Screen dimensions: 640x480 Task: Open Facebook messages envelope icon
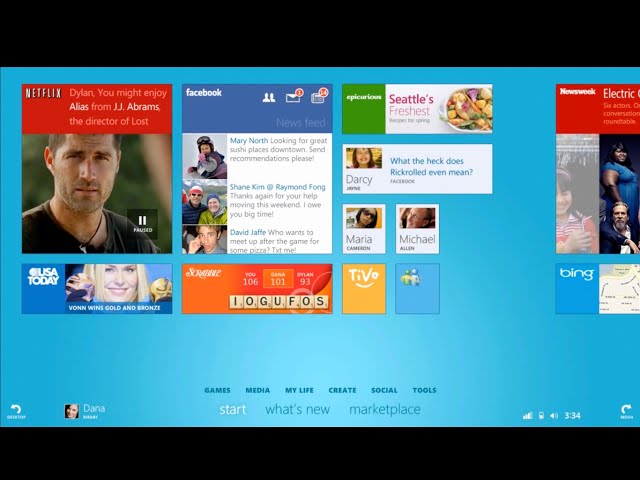tap(294, 96)
